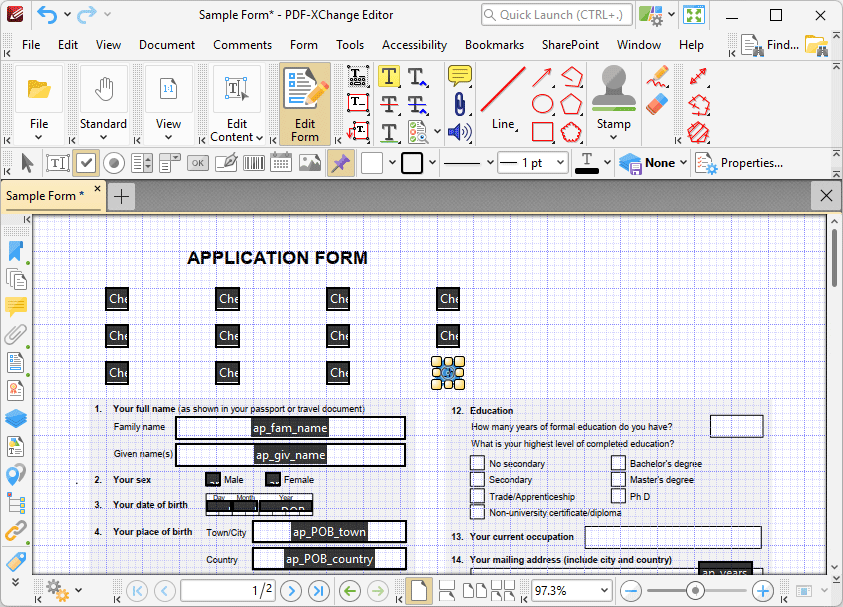
Task: Click the Properties... button
Action: pos(739,163)
